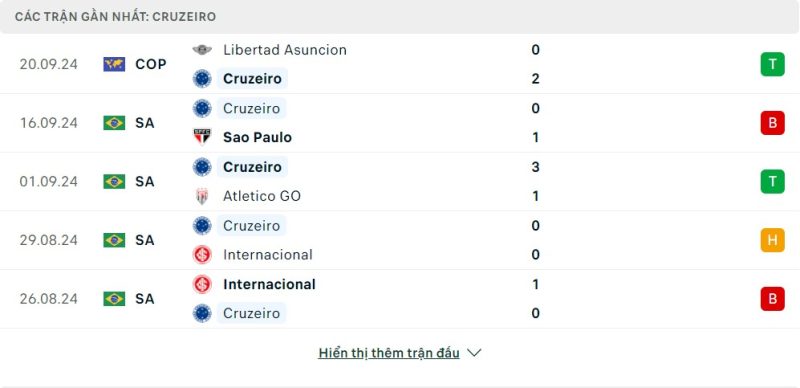Click the COP world competition flag icon
Screen dimensions: 800x388
click(114, 64)
